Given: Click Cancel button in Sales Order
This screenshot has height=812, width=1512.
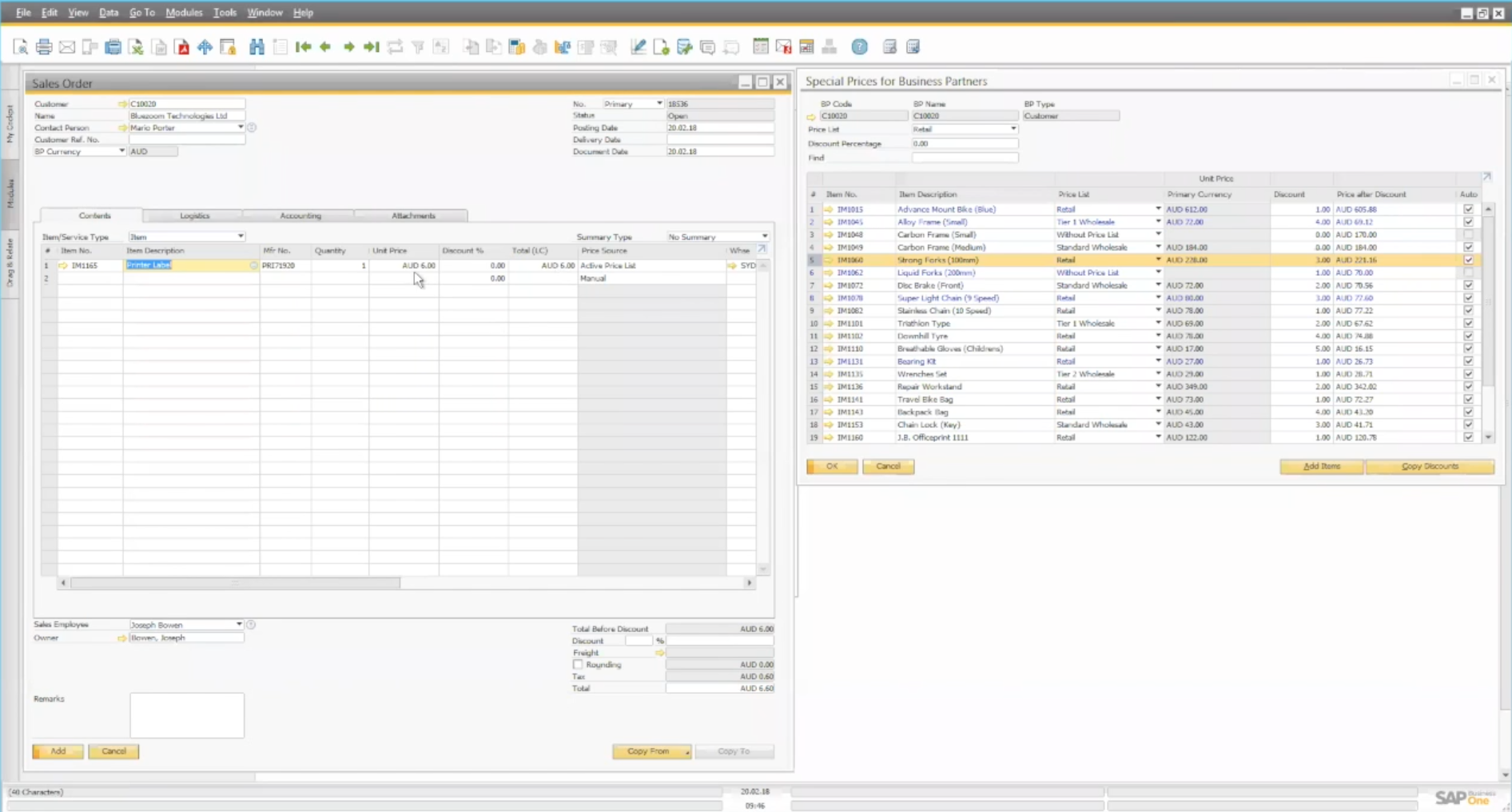Looking at the screenshot, I should [x=113, y=751].
